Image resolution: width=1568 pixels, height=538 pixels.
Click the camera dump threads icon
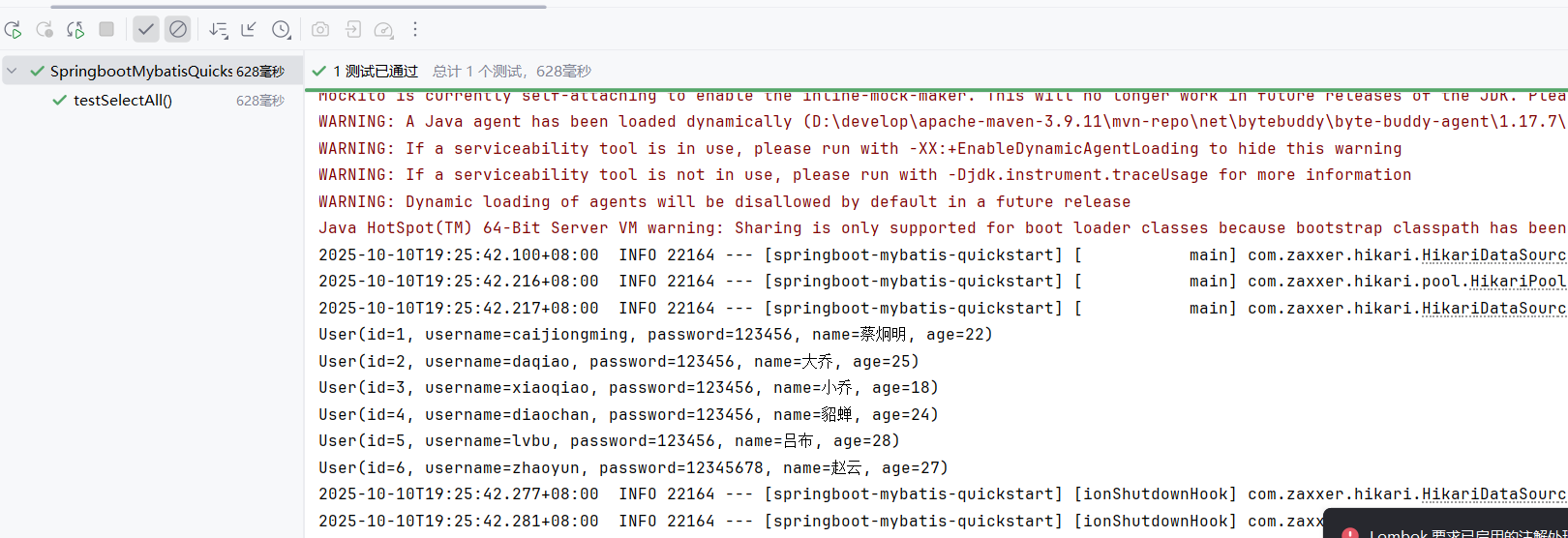coord(320,30)
